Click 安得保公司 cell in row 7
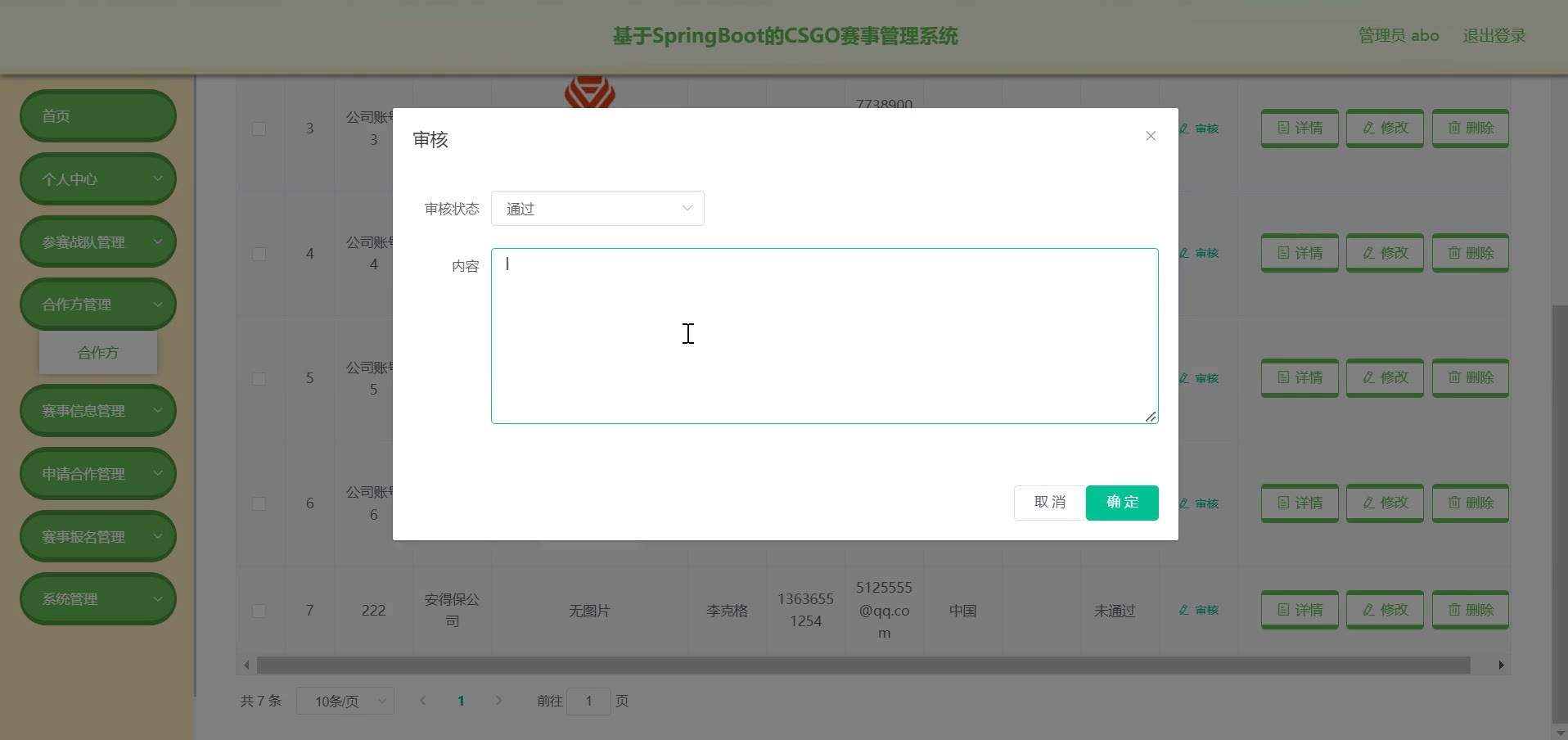This screenshot has width=1568, height=740. click(452, 611)
